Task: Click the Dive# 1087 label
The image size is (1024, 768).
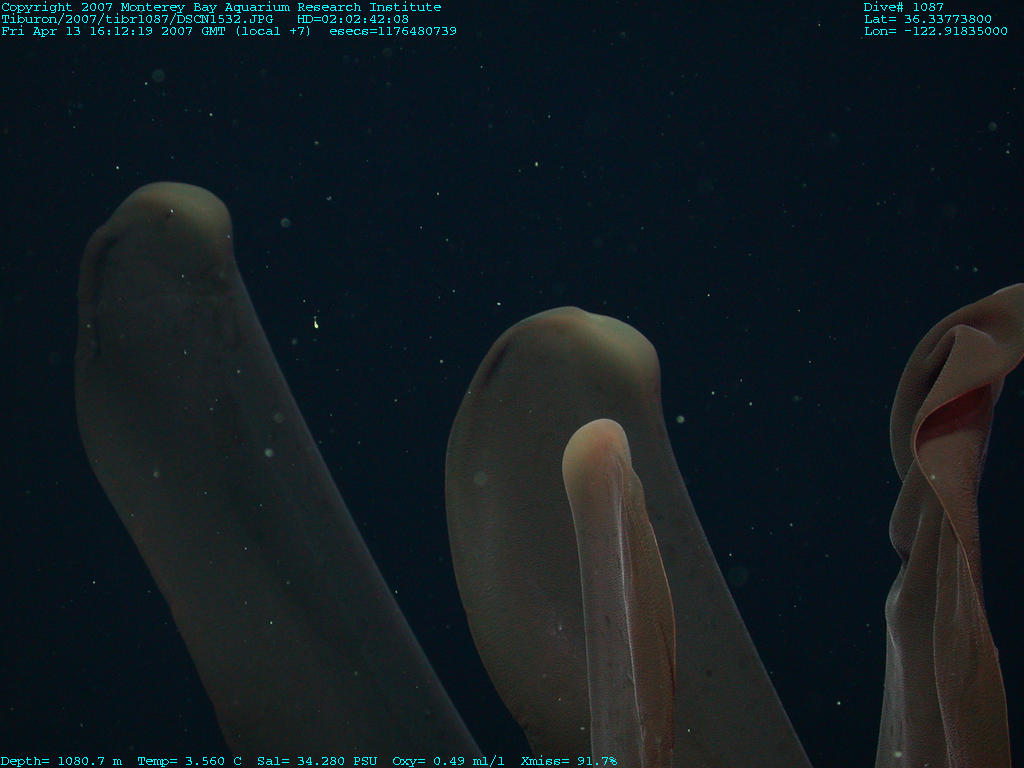Action: [903, 7]
